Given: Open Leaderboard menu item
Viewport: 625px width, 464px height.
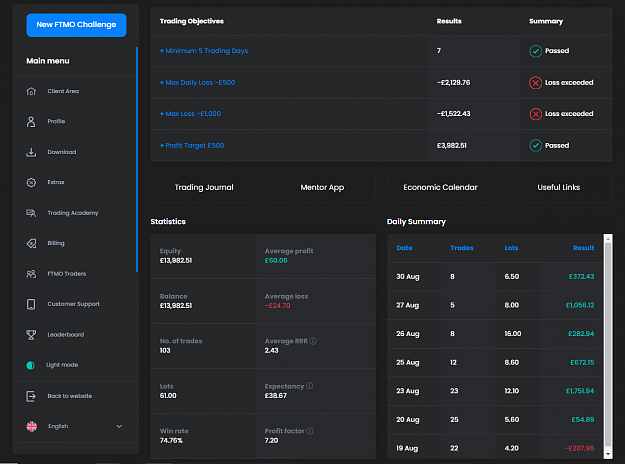Looking at the screenshot, I should (65, 335).
